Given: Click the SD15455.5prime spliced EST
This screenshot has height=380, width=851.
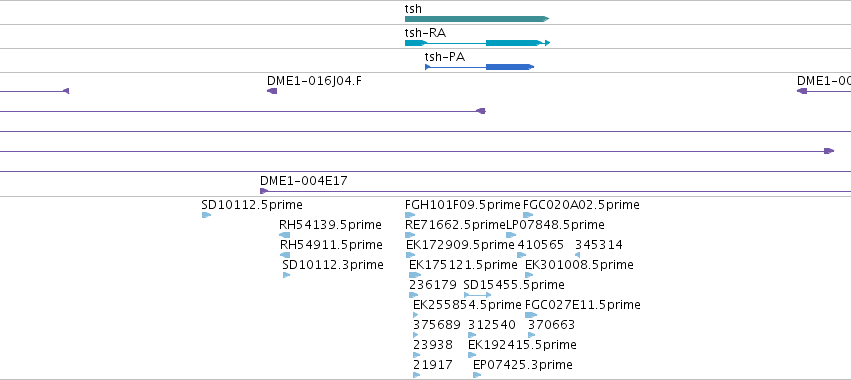Looking at the screenshot, I should (478, 295).
